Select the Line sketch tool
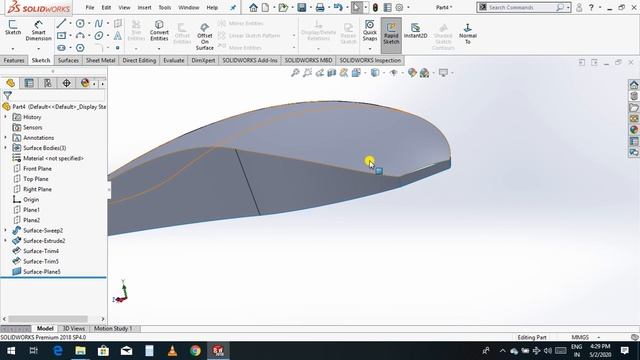Screen dimensions: 640x360 (61, 23)
